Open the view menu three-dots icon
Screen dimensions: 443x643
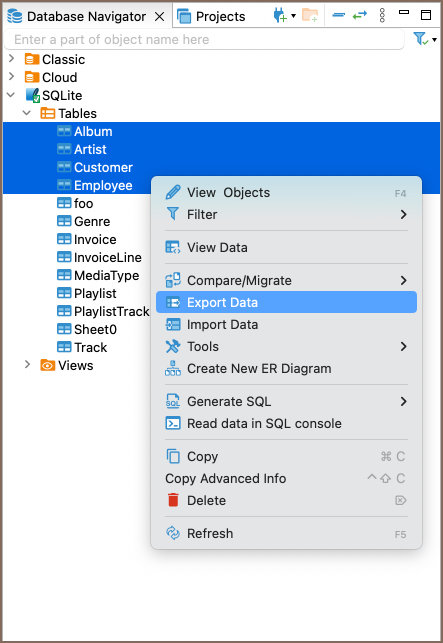(382, 16)
